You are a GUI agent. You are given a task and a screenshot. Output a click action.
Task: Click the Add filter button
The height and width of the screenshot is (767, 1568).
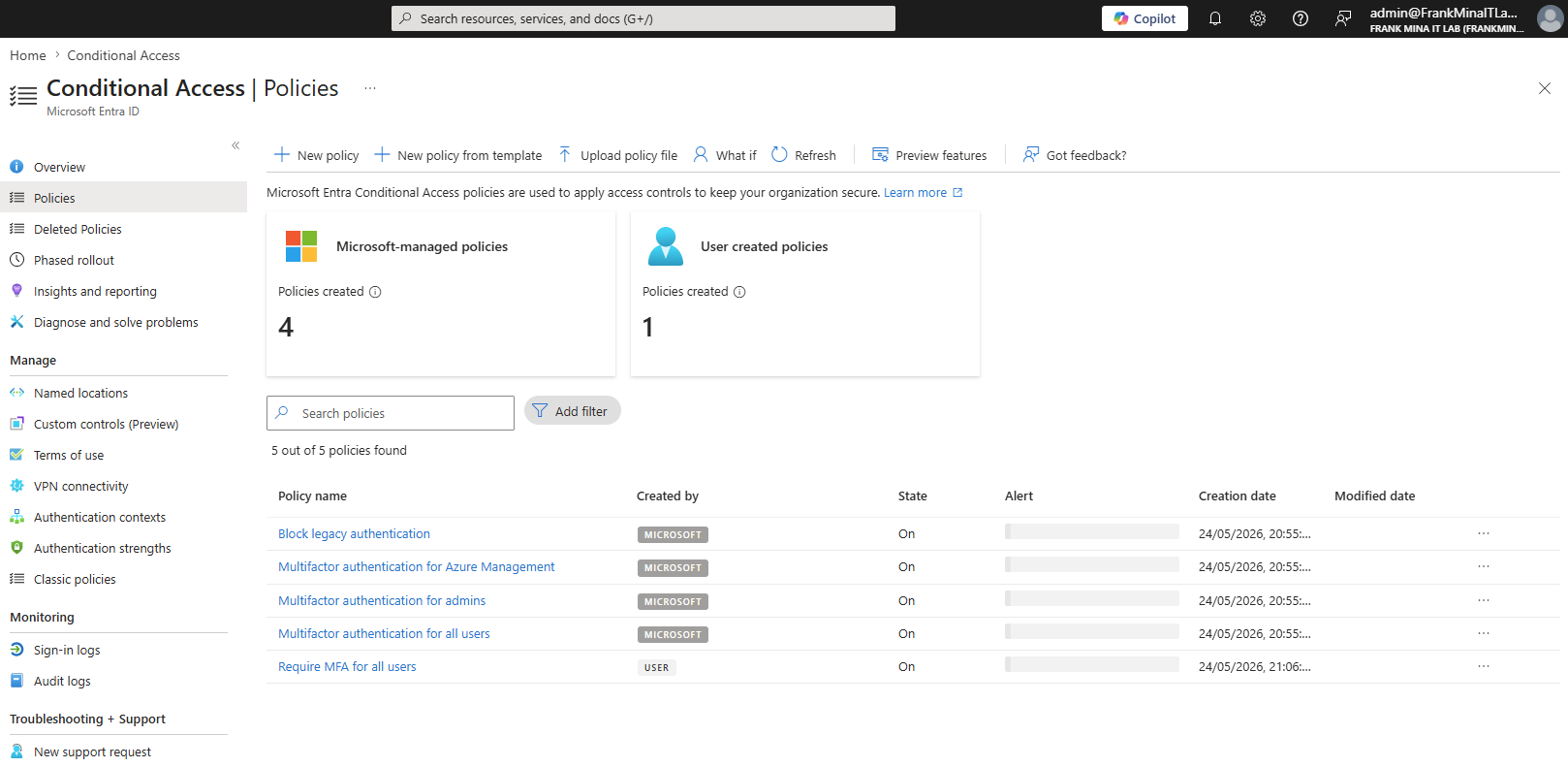click(573, 411)
